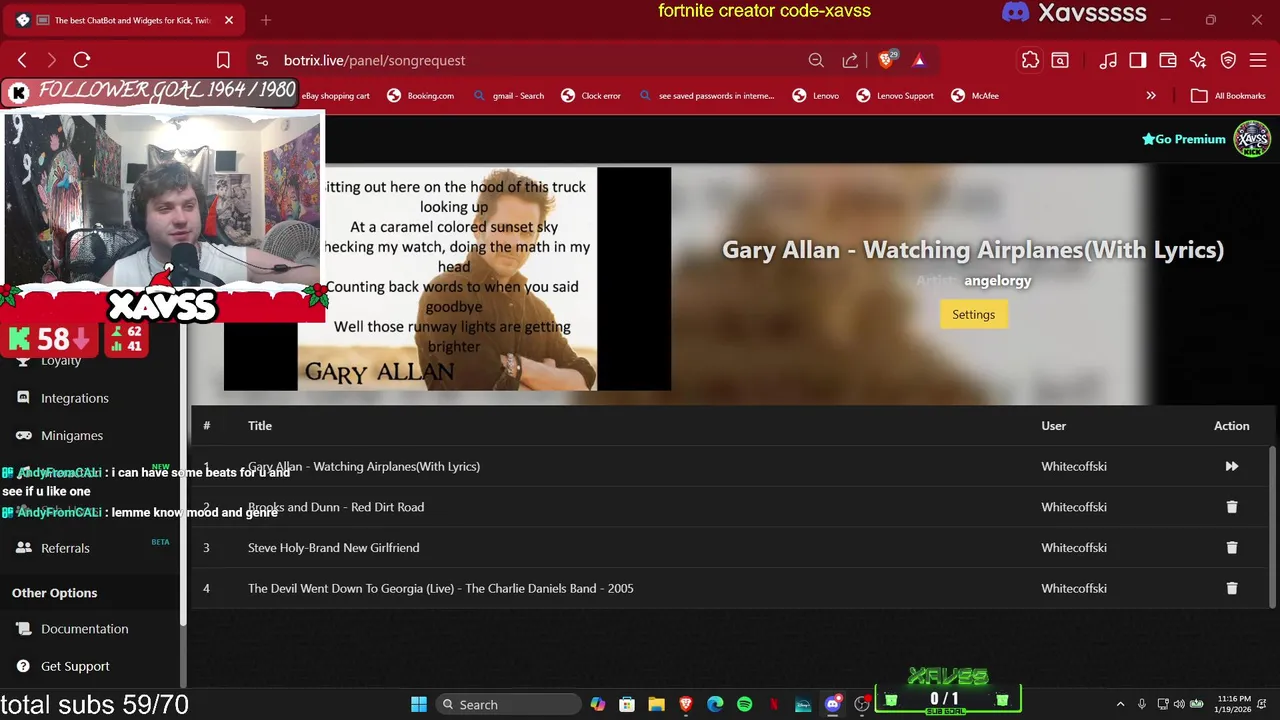Click the Windows taskbar Search box

[x=508, y=704]
